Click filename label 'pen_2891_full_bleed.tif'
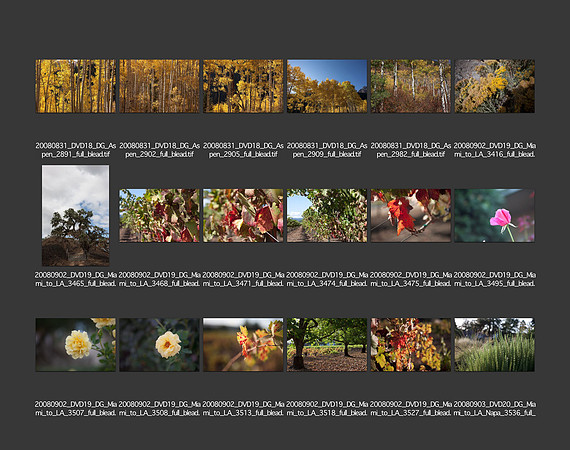The height and width of the screenshot is (450, 570). (76, 154)
